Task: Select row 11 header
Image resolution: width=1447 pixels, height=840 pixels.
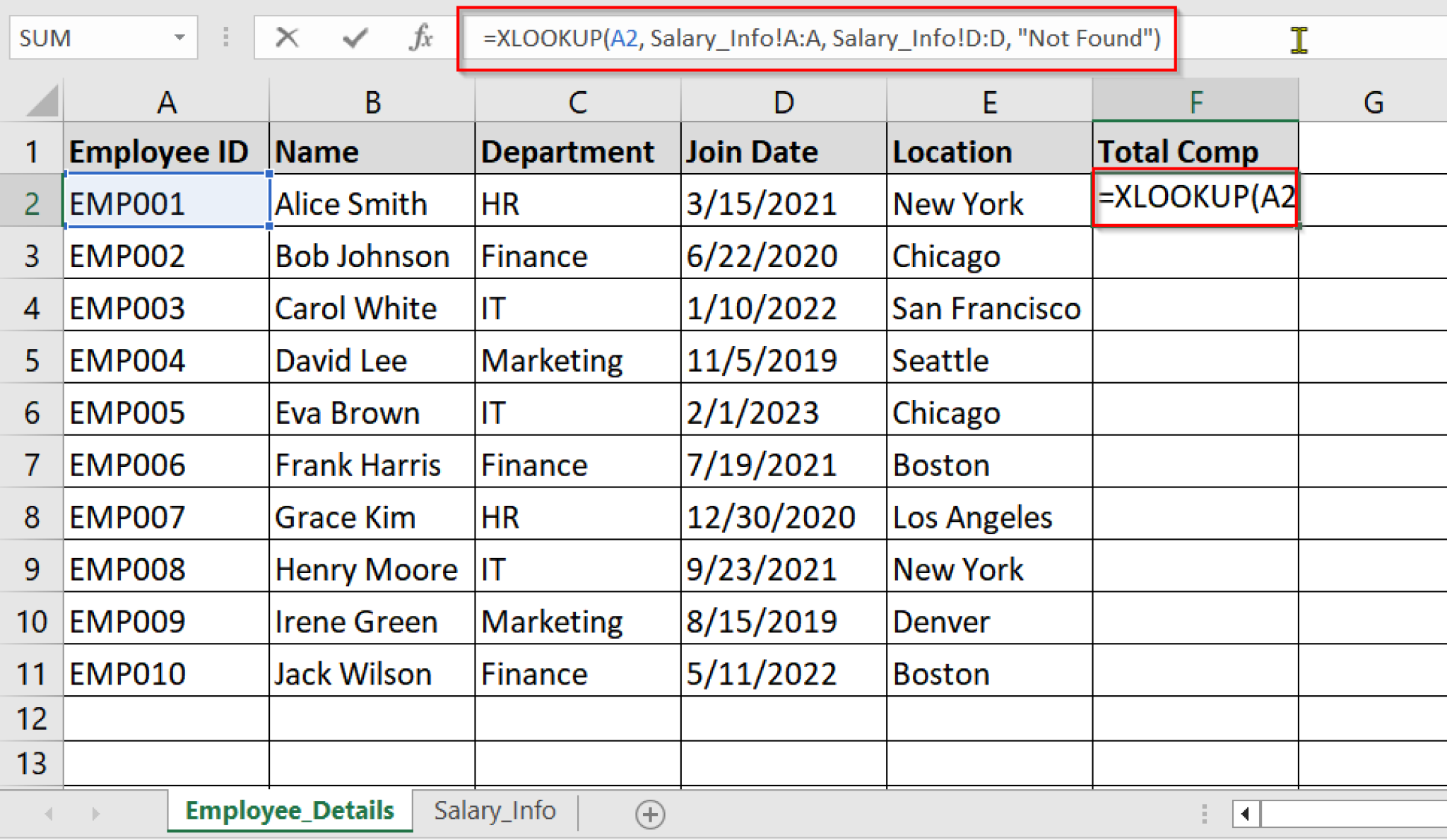Action: [30, 673]
